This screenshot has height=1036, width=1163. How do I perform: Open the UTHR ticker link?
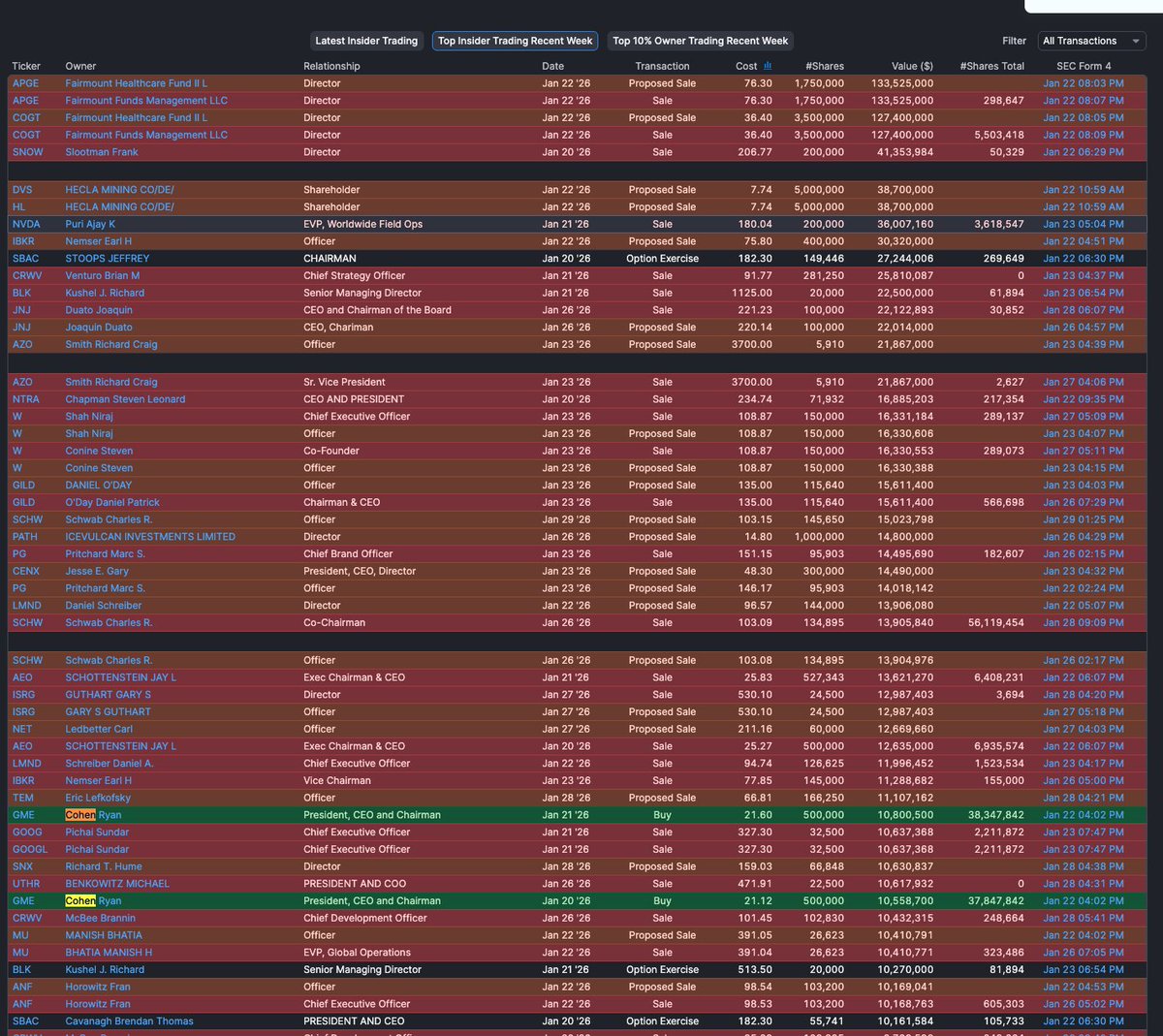click(x=25, y=884)
